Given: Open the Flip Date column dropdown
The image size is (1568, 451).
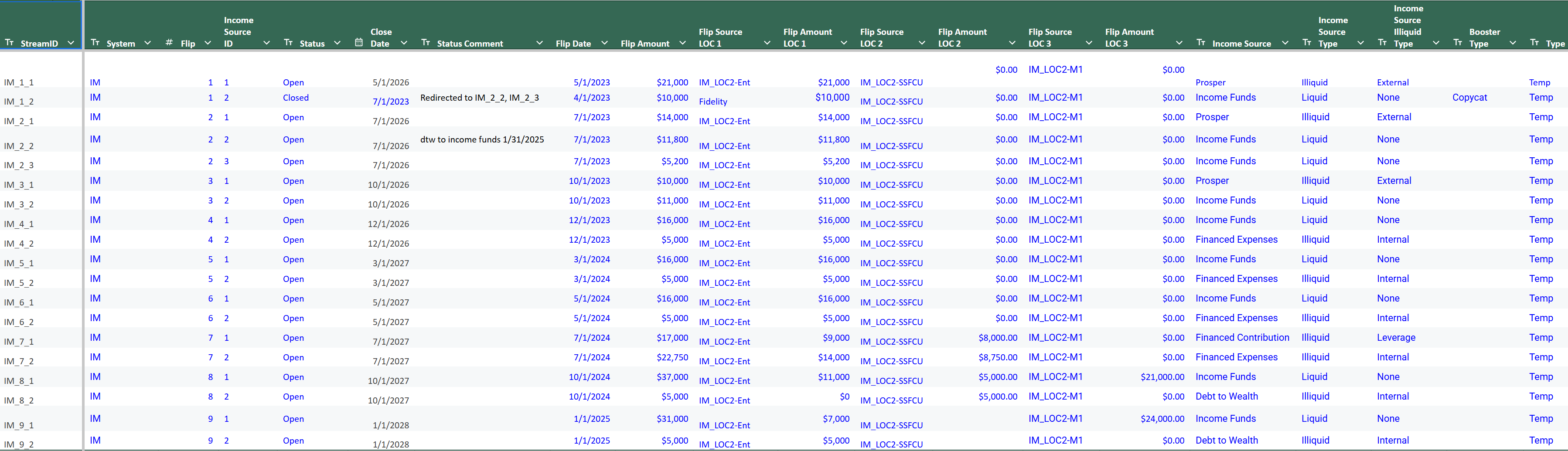Looking at the screenshot, I should click(x=604, y=43).
